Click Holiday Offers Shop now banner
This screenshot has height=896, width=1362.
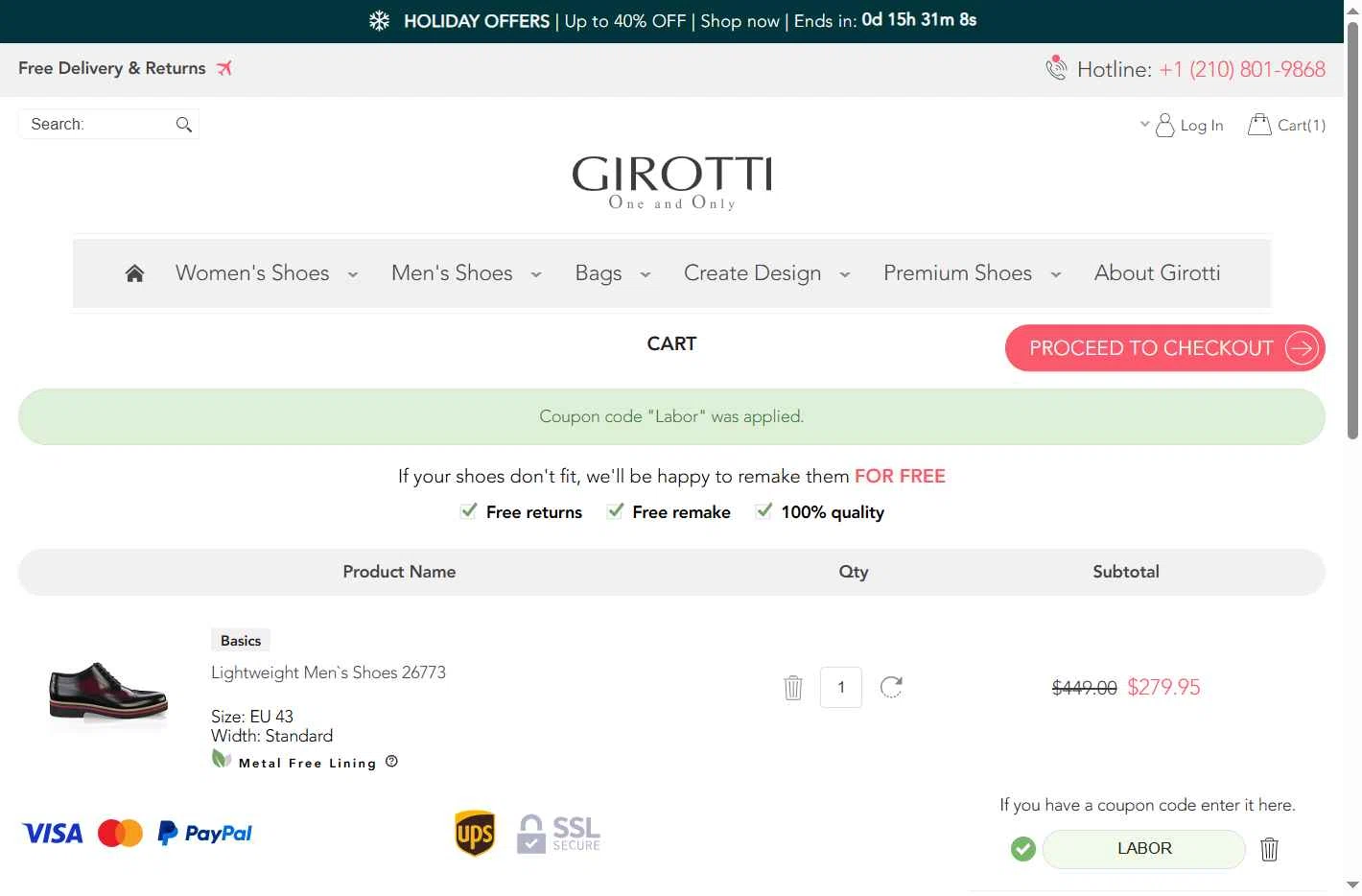pos(672,21)
